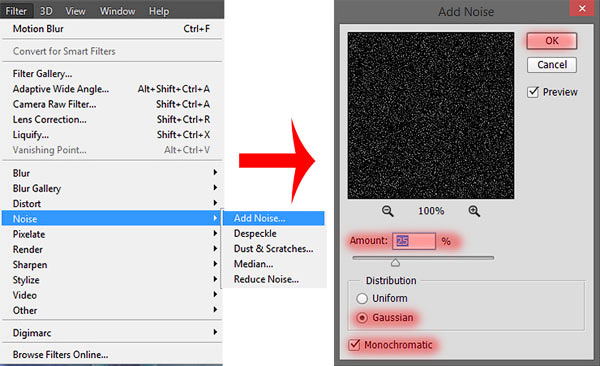Expand the Pixelate submenu
The width and height of the screenshot is (600, 366).
(x=112, y=234)
